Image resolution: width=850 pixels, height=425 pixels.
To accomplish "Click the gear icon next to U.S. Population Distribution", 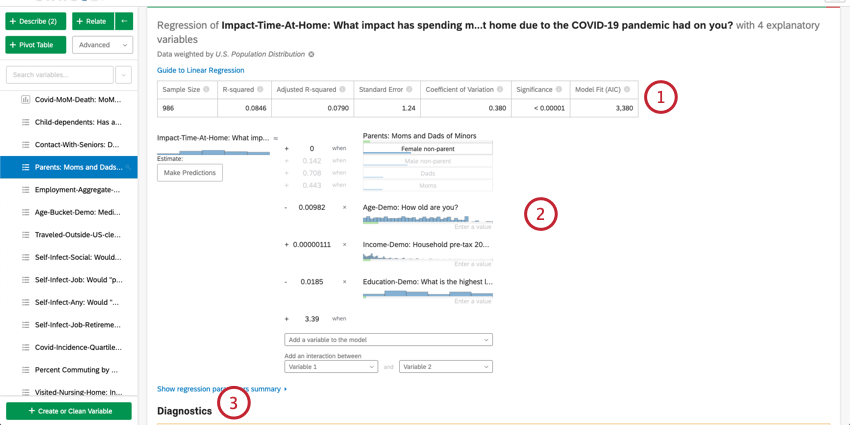I will tap(311, 54).
